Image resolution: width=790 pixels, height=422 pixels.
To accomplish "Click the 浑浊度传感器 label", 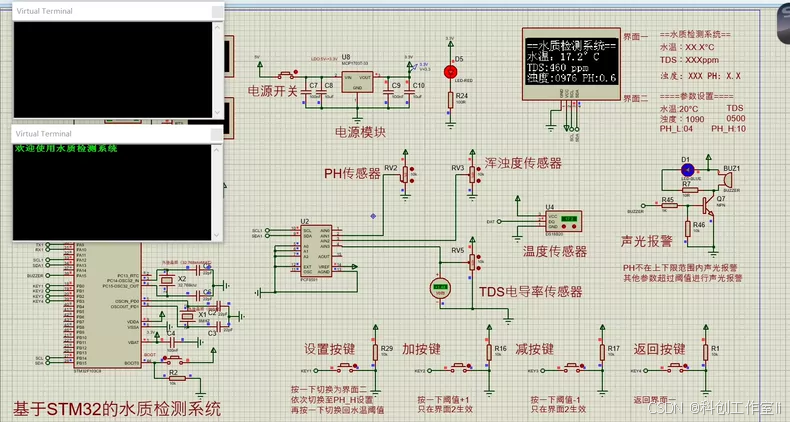I will coord(523,163).
